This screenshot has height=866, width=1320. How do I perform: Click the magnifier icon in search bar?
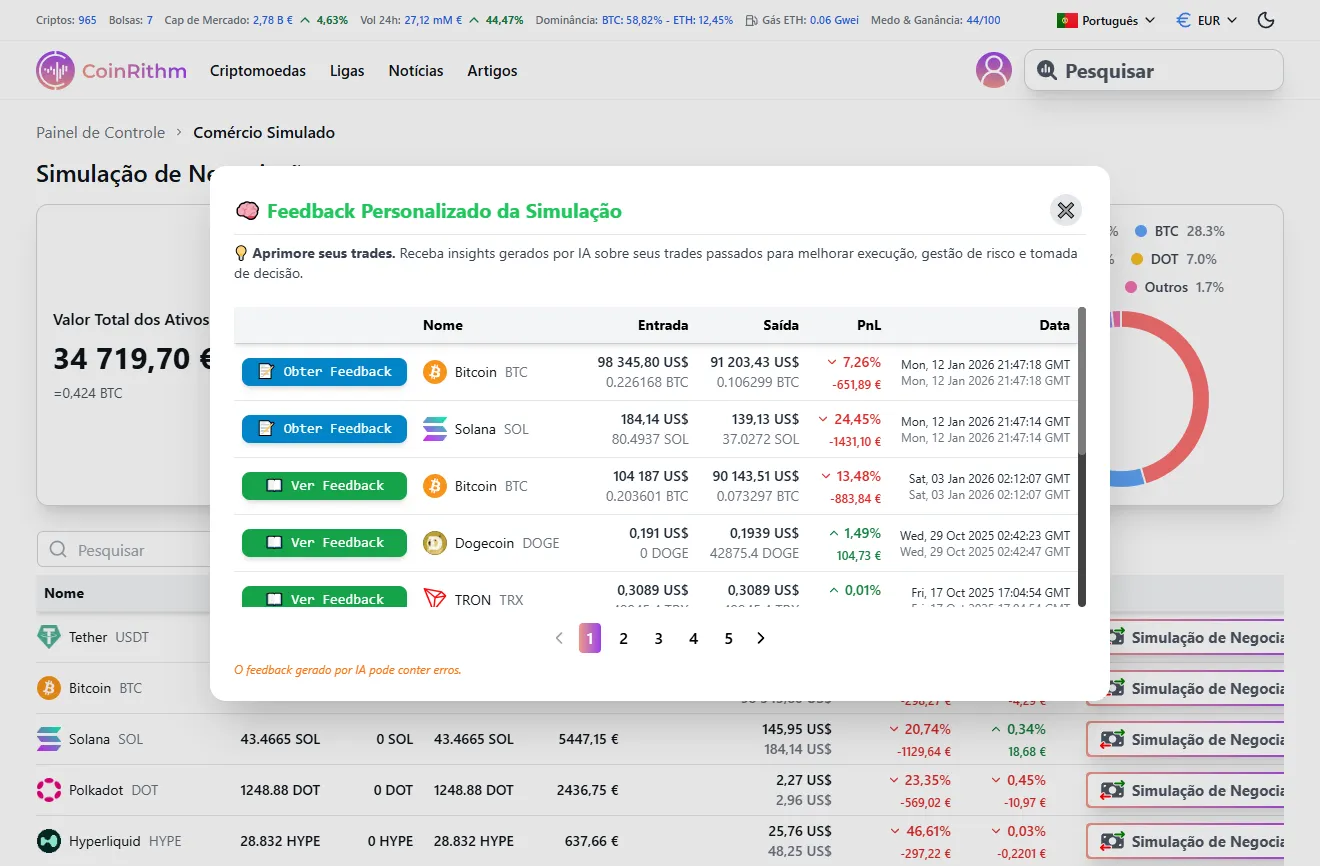point(1045,70)
